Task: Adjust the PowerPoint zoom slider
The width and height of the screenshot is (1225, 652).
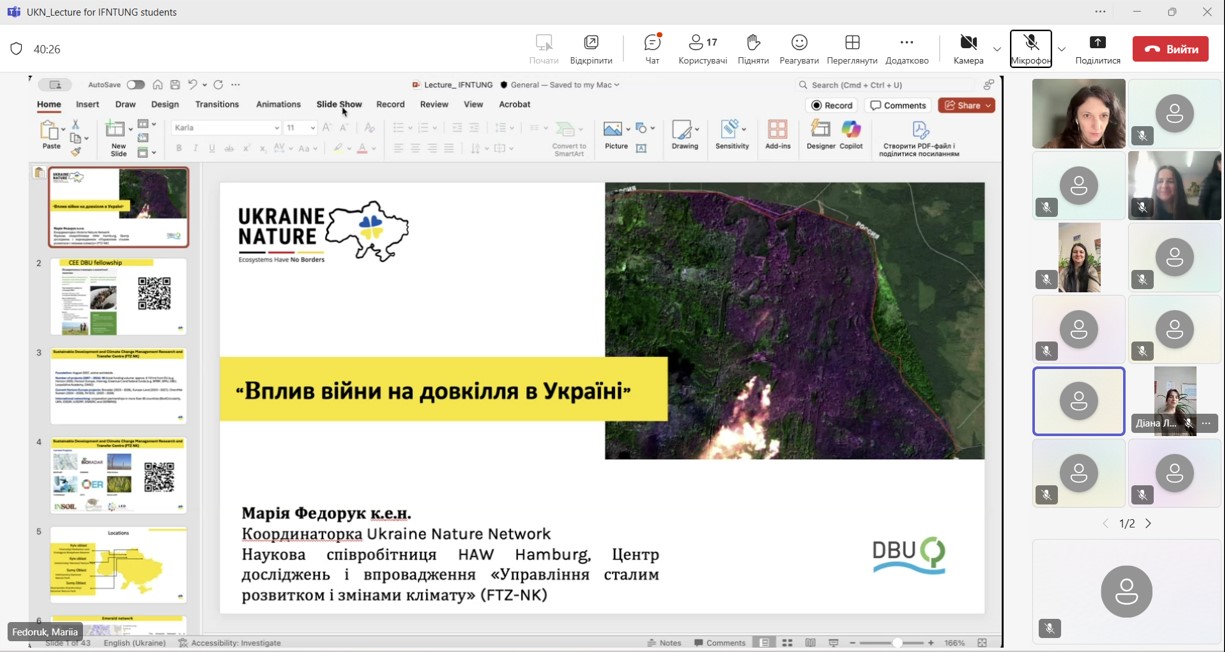Action: [896, 643]
